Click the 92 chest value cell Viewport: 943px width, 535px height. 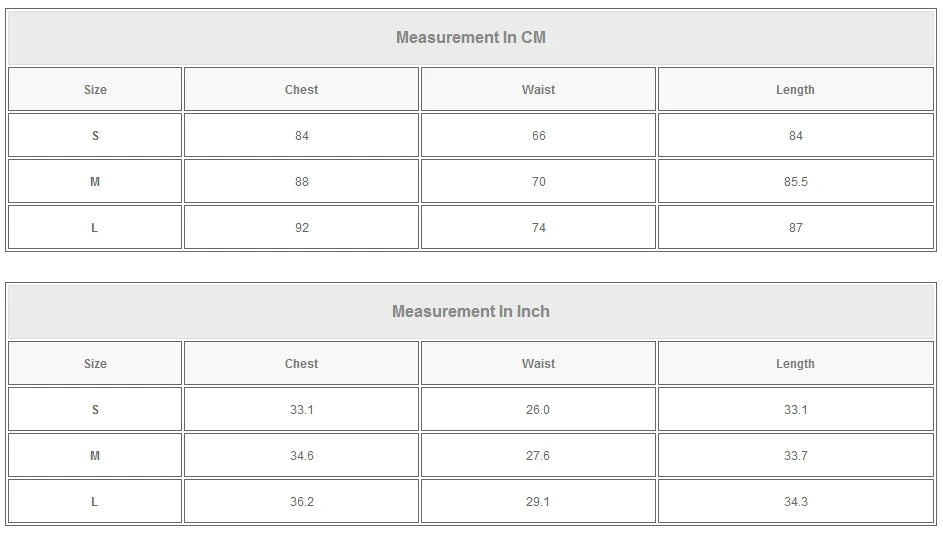click(x=301, y=228)
